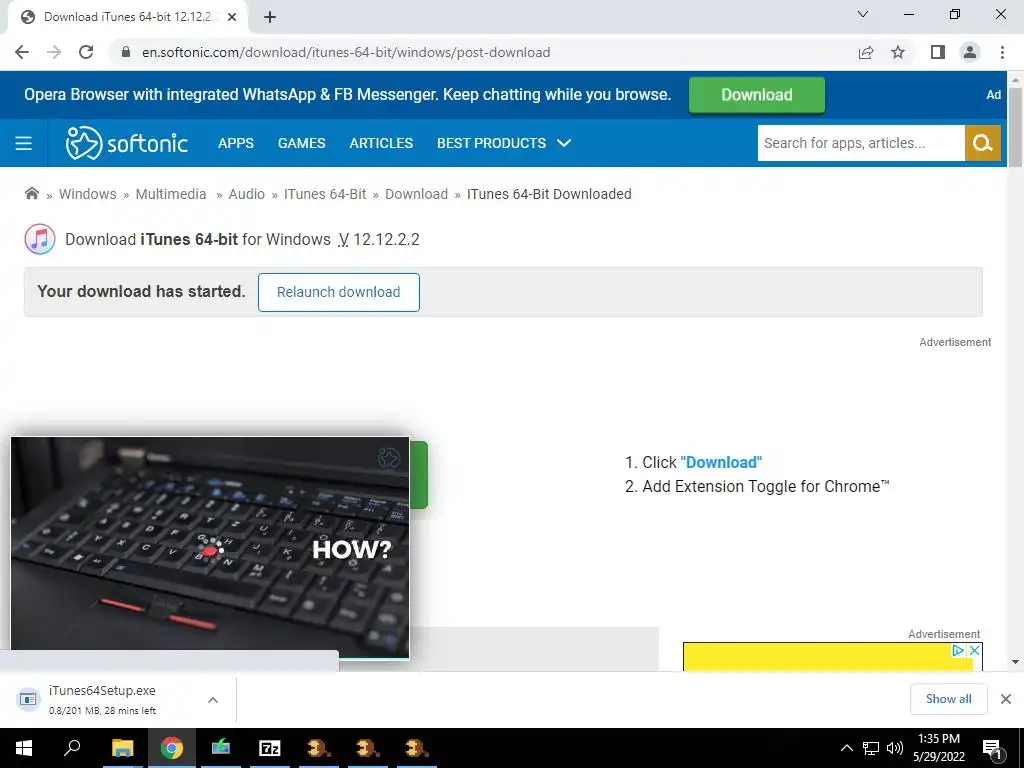Open the APPS menu item

(236, 143)
